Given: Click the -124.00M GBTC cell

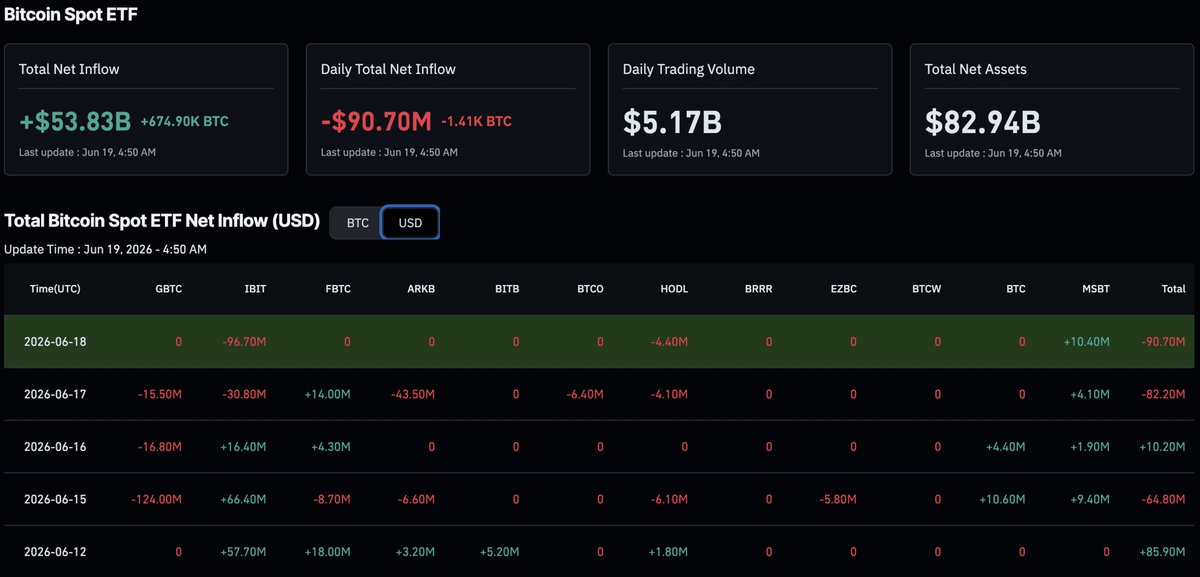Looking at the screenshot, I should pos(157,499).
